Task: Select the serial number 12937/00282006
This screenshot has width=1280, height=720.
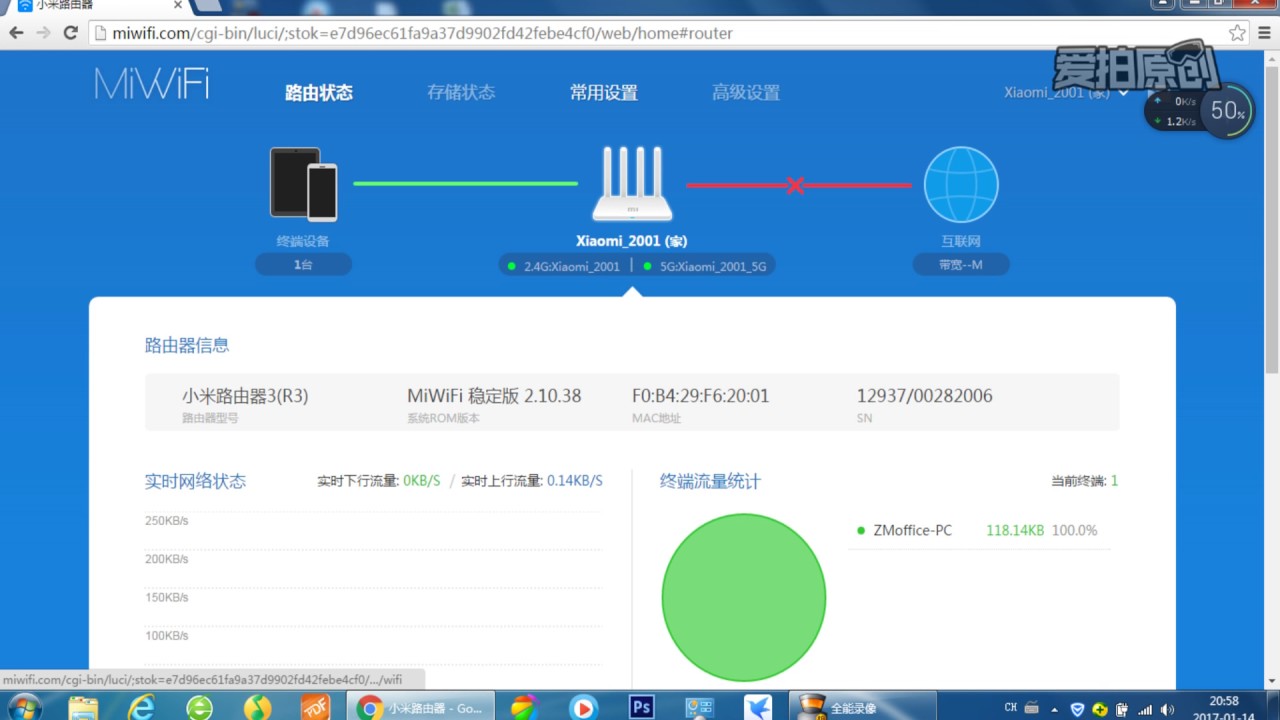Action: [925, 396]
